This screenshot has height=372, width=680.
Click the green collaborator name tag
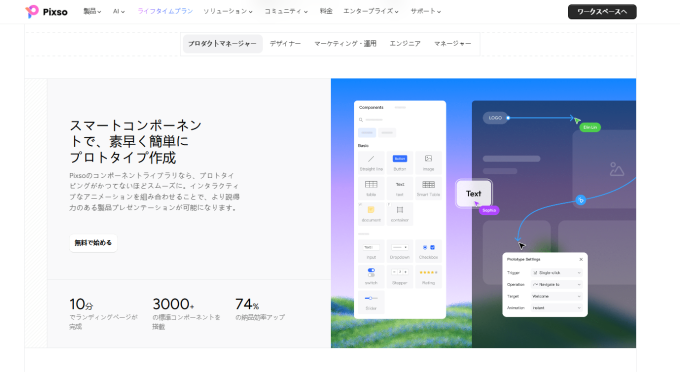[590, 127]
